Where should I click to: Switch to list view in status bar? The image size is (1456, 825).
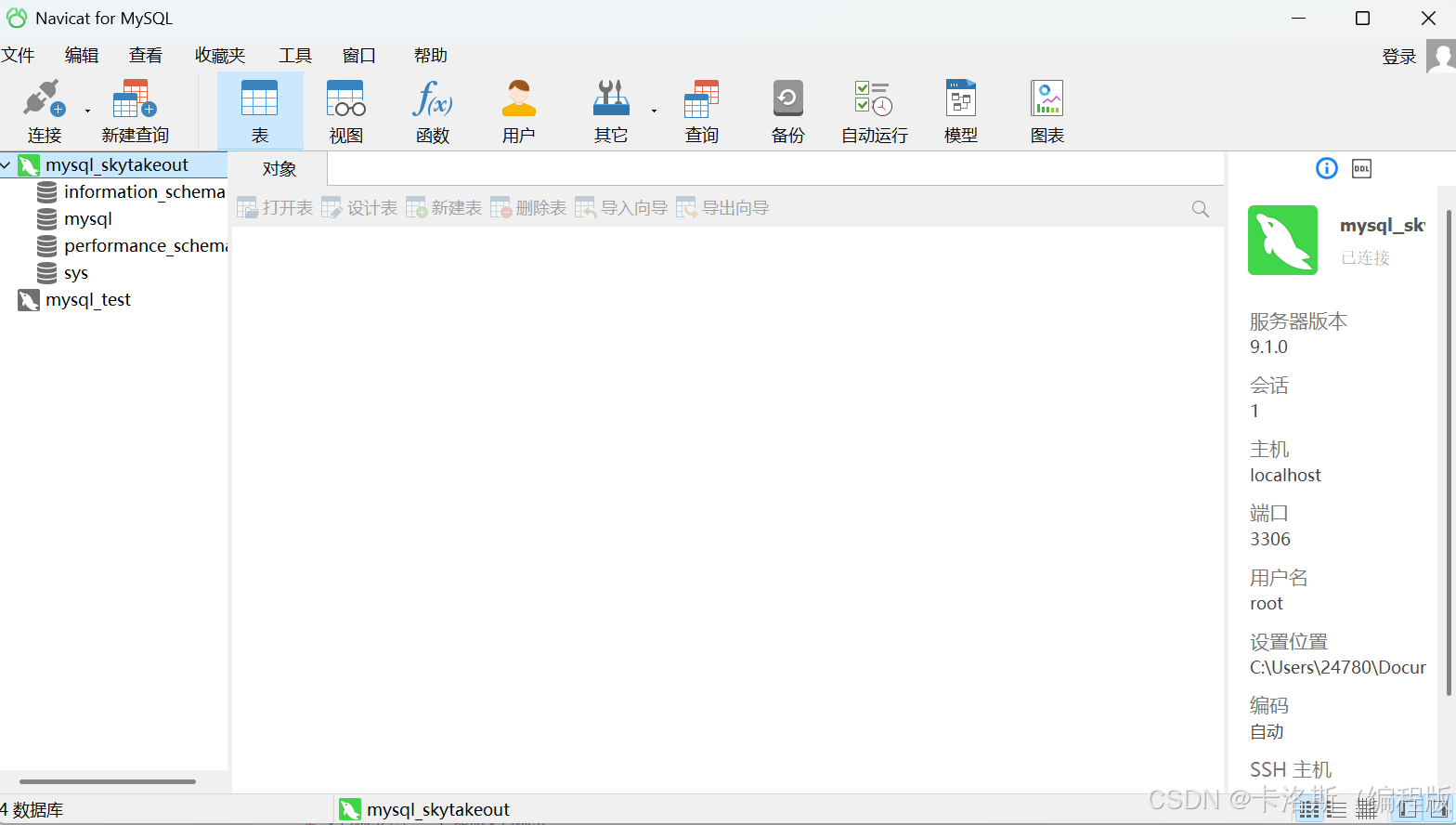(x=1309, y=810)
